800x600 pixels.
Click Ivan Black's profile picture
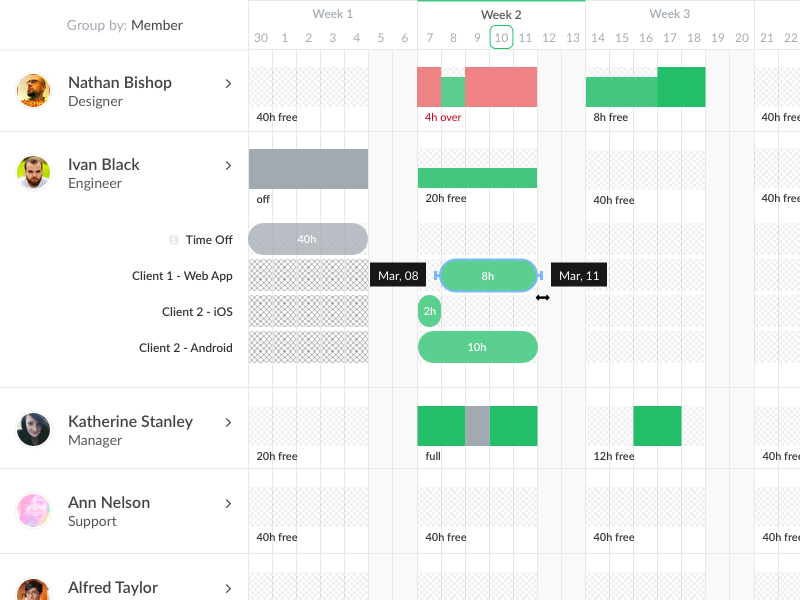click(33, 173)
